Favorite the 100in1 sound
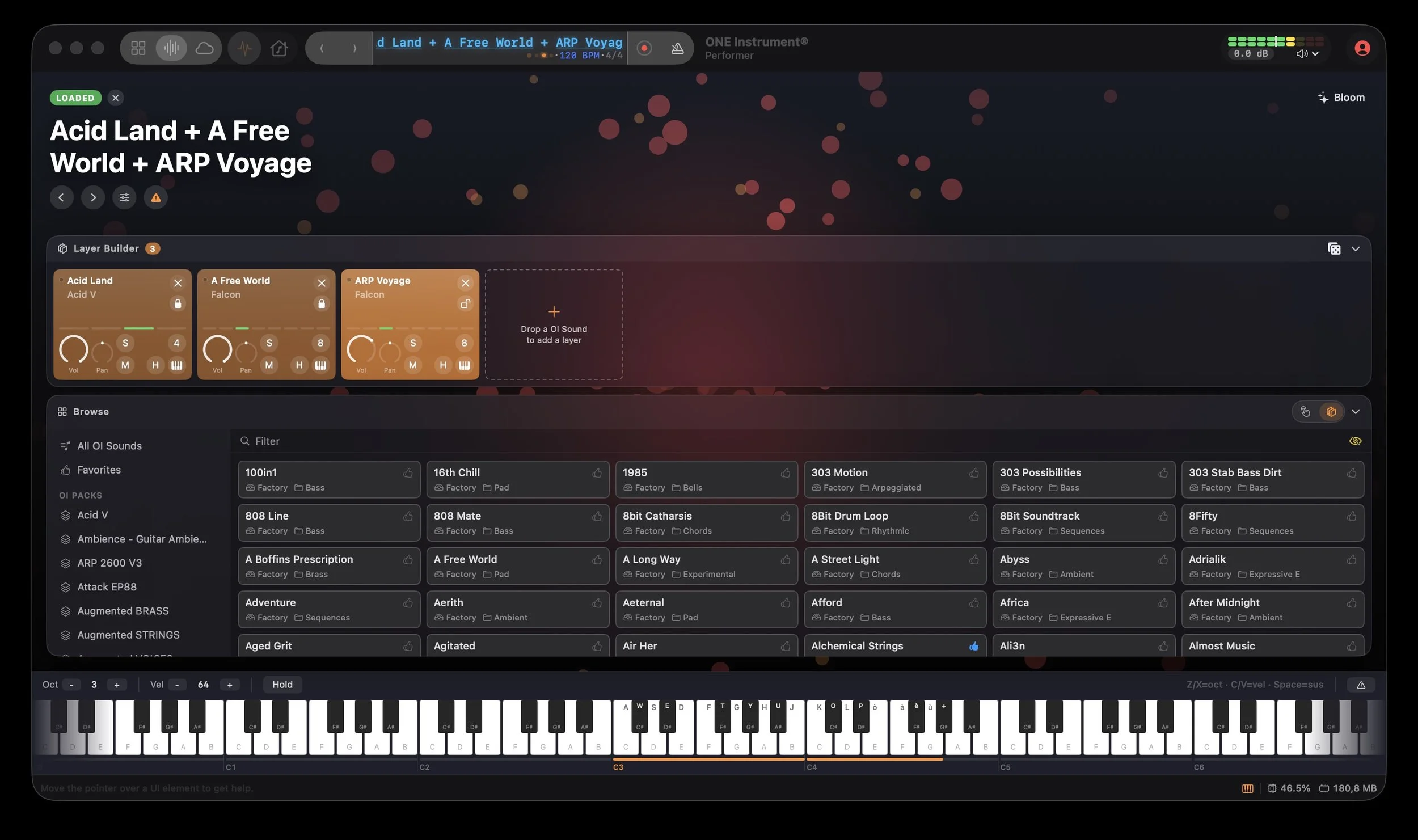 pyautogui.click(x=408, y=473)
